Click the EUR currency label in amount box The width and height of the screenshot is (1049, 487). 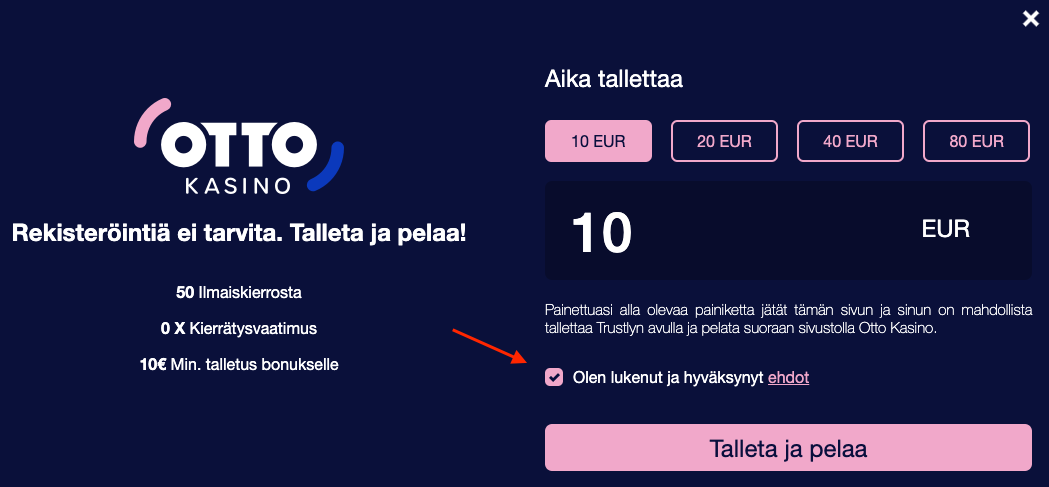coord(945,229)
